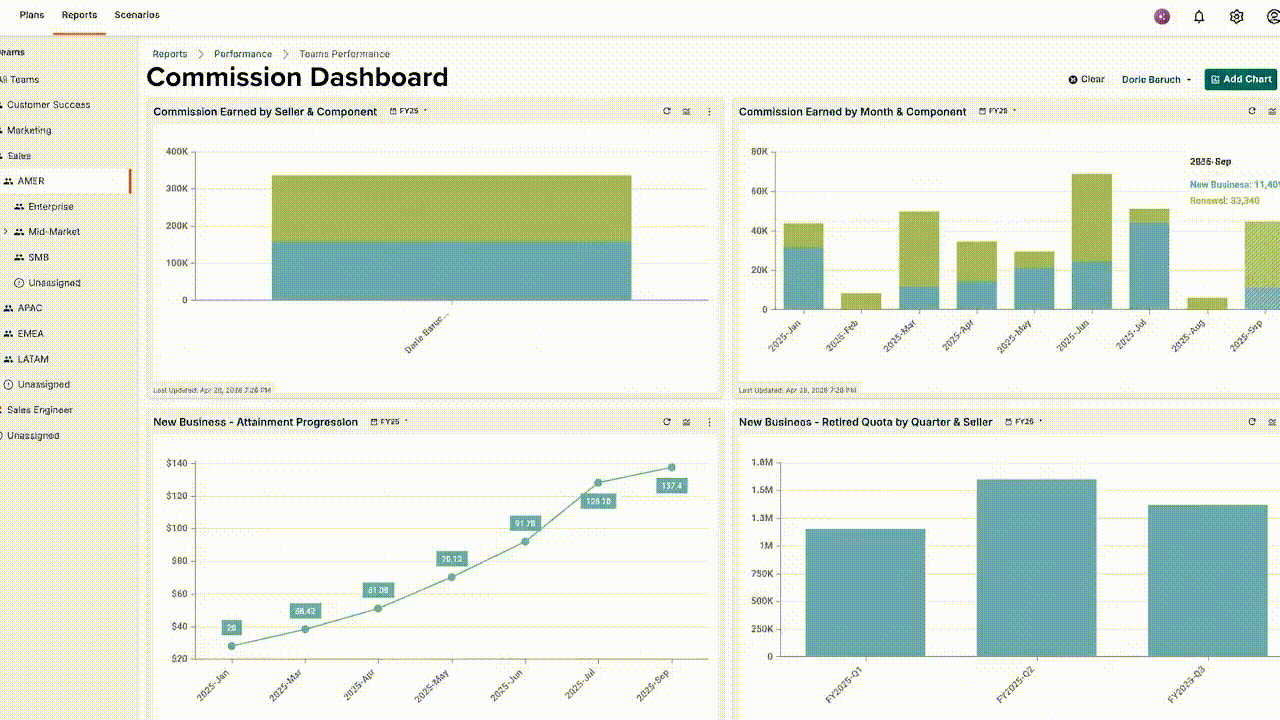Switch to the Scenarios tab

[137, 15]
